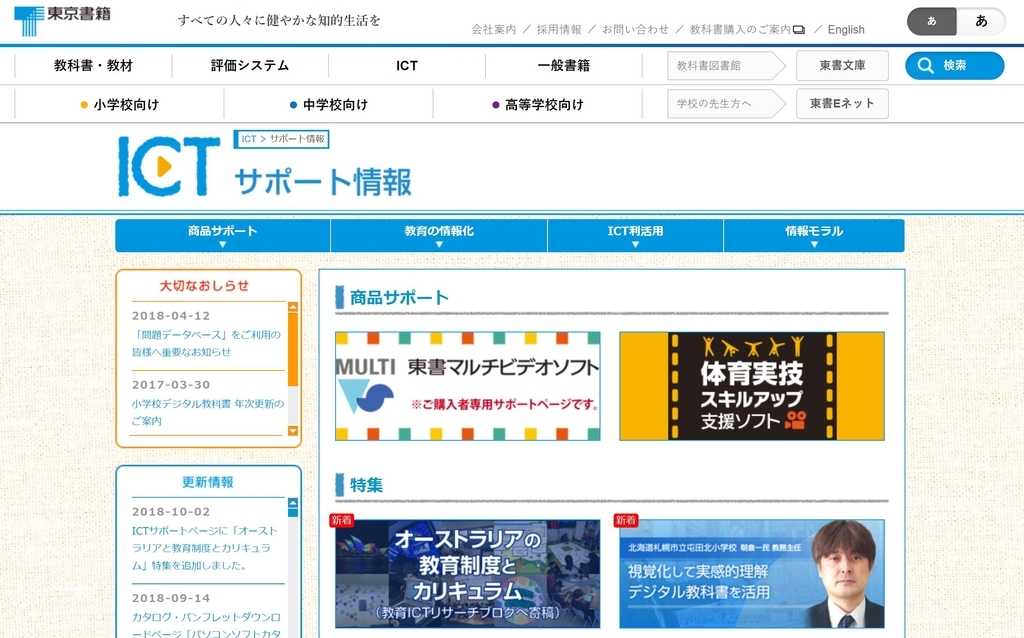The height and width of the screenshot is (638, 1024).
Task: Click ICT in the breadcrumb
Action: pyautogui.click(x=249, y=139)
